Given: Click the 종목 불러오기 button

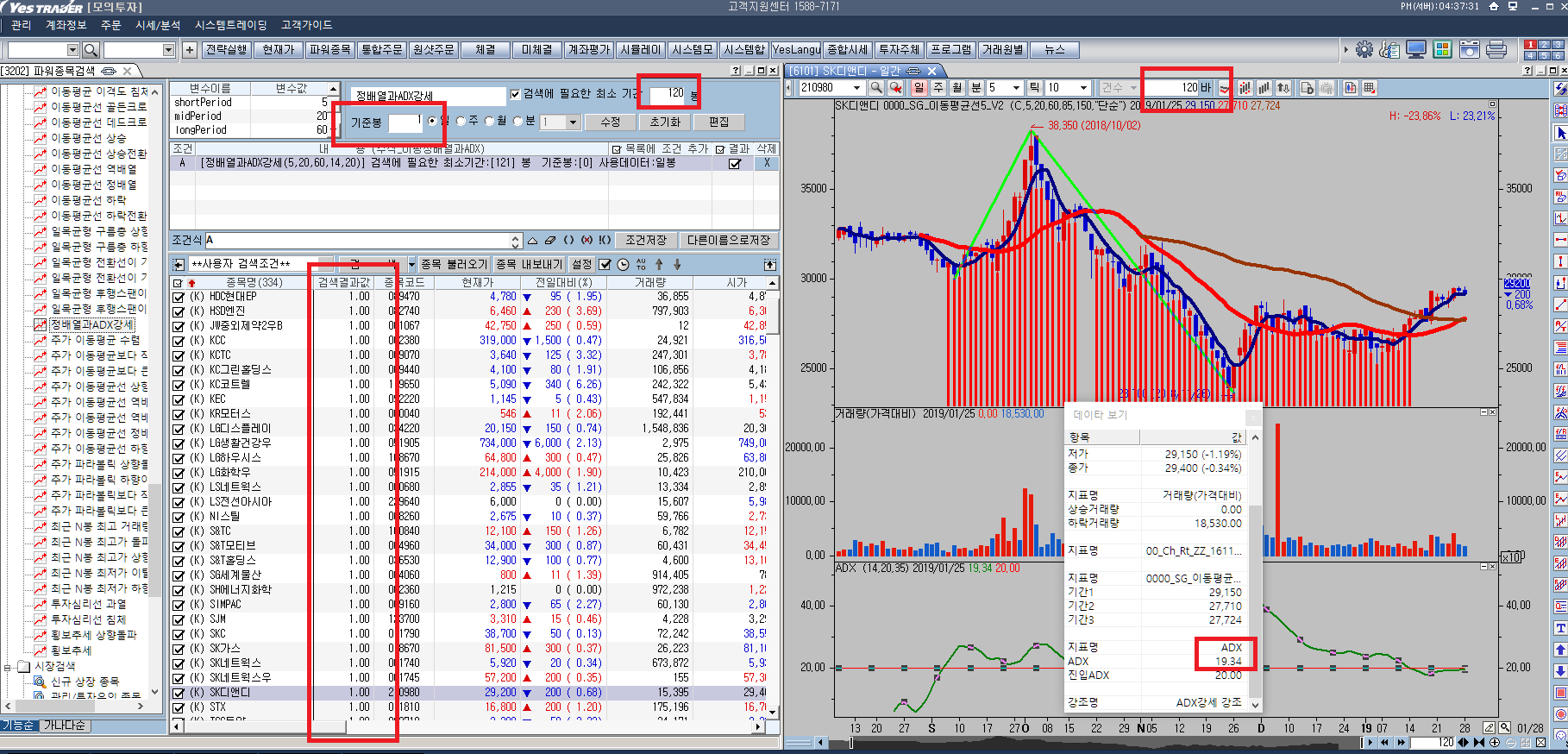Looking at the screenshot, I should click(x=455, y=264).
